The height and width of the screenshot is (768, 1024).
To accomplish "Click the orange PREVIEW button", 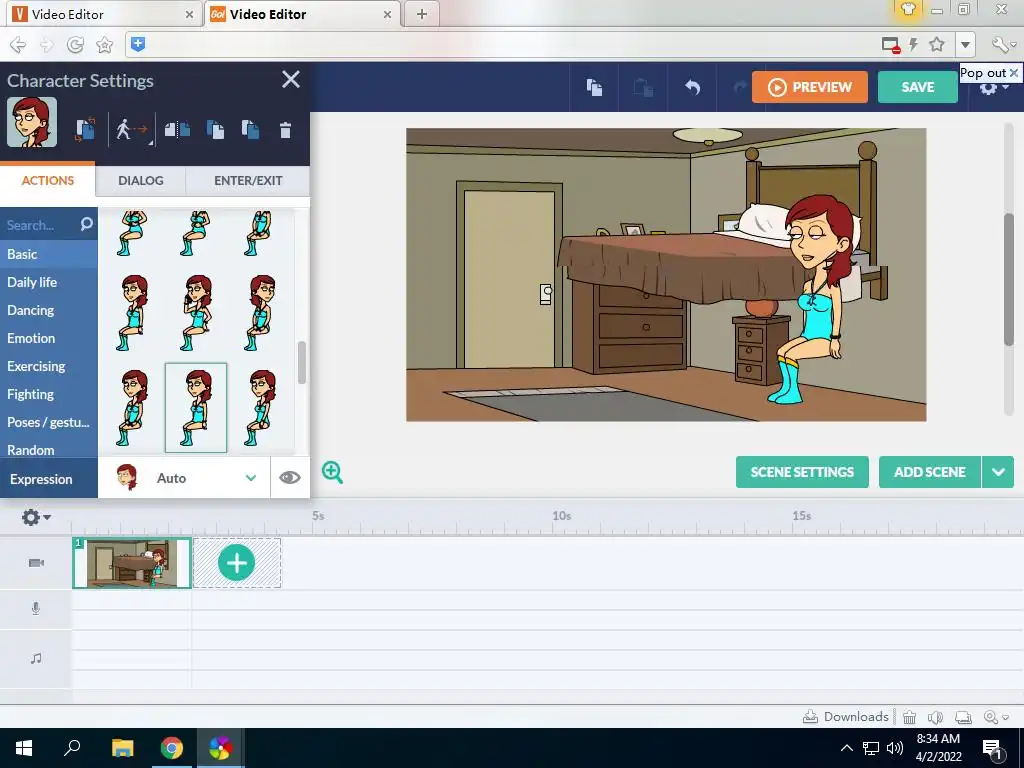I will point(810,87).
